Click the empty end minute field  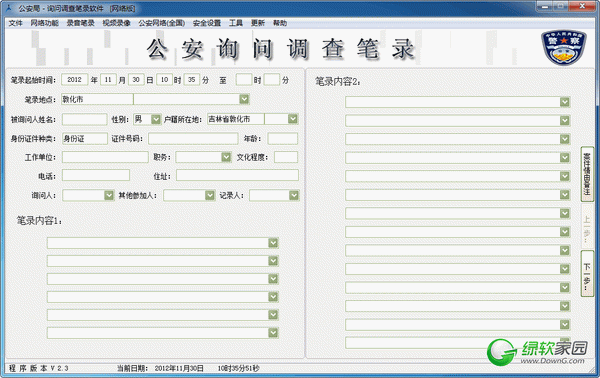pyautogui.click(x=272, y=80)
